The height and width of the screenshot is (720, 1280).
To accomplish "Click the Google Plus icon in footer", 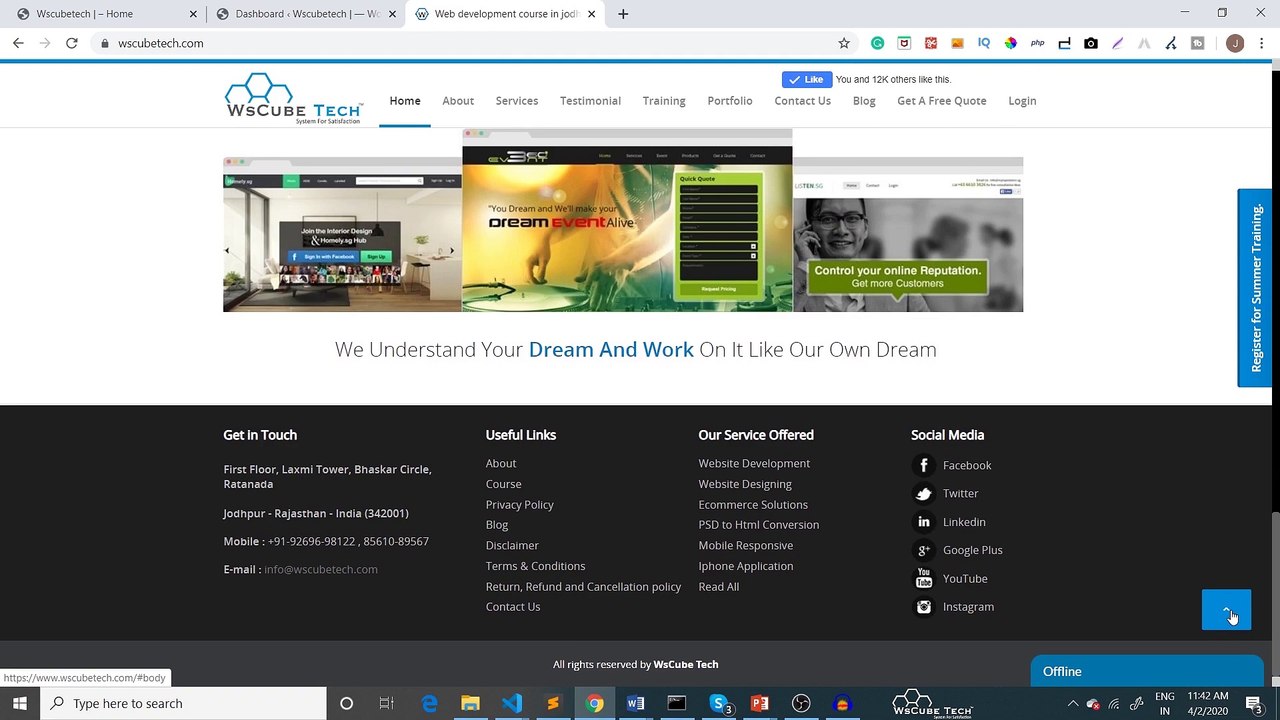I will [924, 550].
